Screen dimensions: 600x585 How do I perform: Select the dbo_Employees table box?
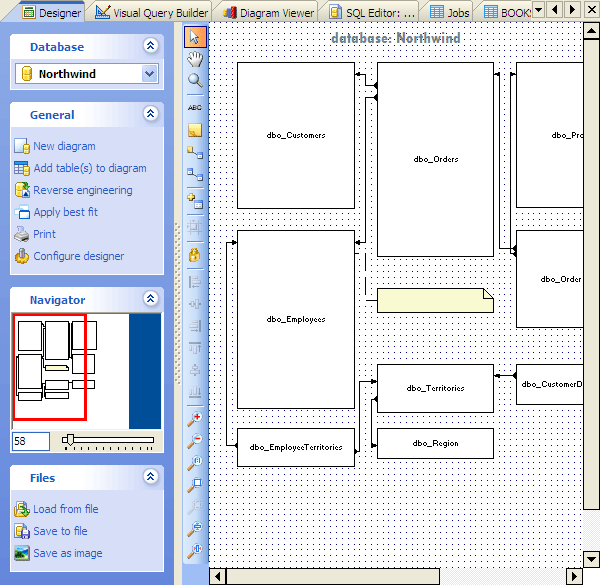pos(296,319)
